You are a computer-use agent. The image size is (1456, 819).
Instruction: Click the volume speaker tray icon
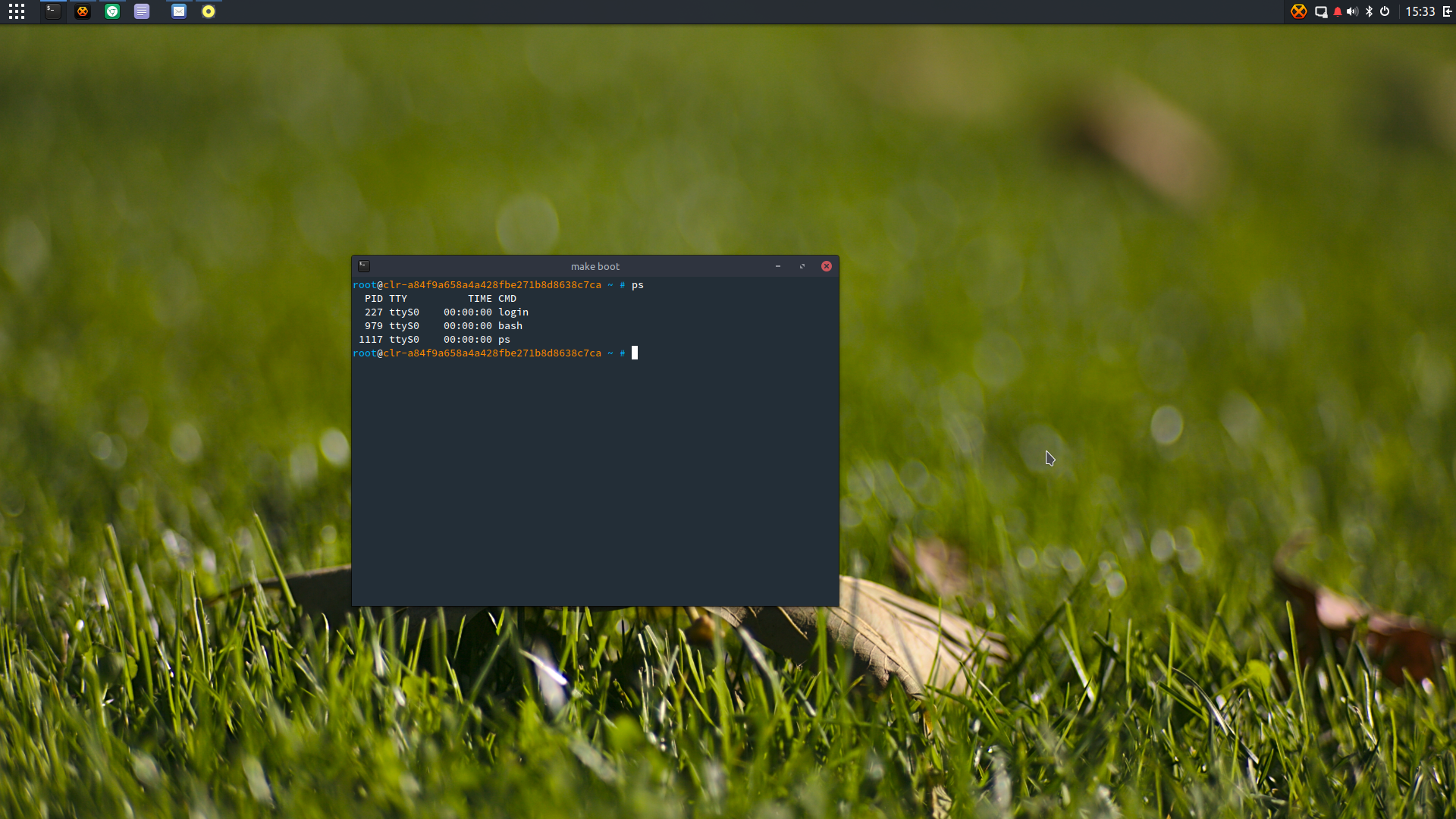click(1352, 11)
